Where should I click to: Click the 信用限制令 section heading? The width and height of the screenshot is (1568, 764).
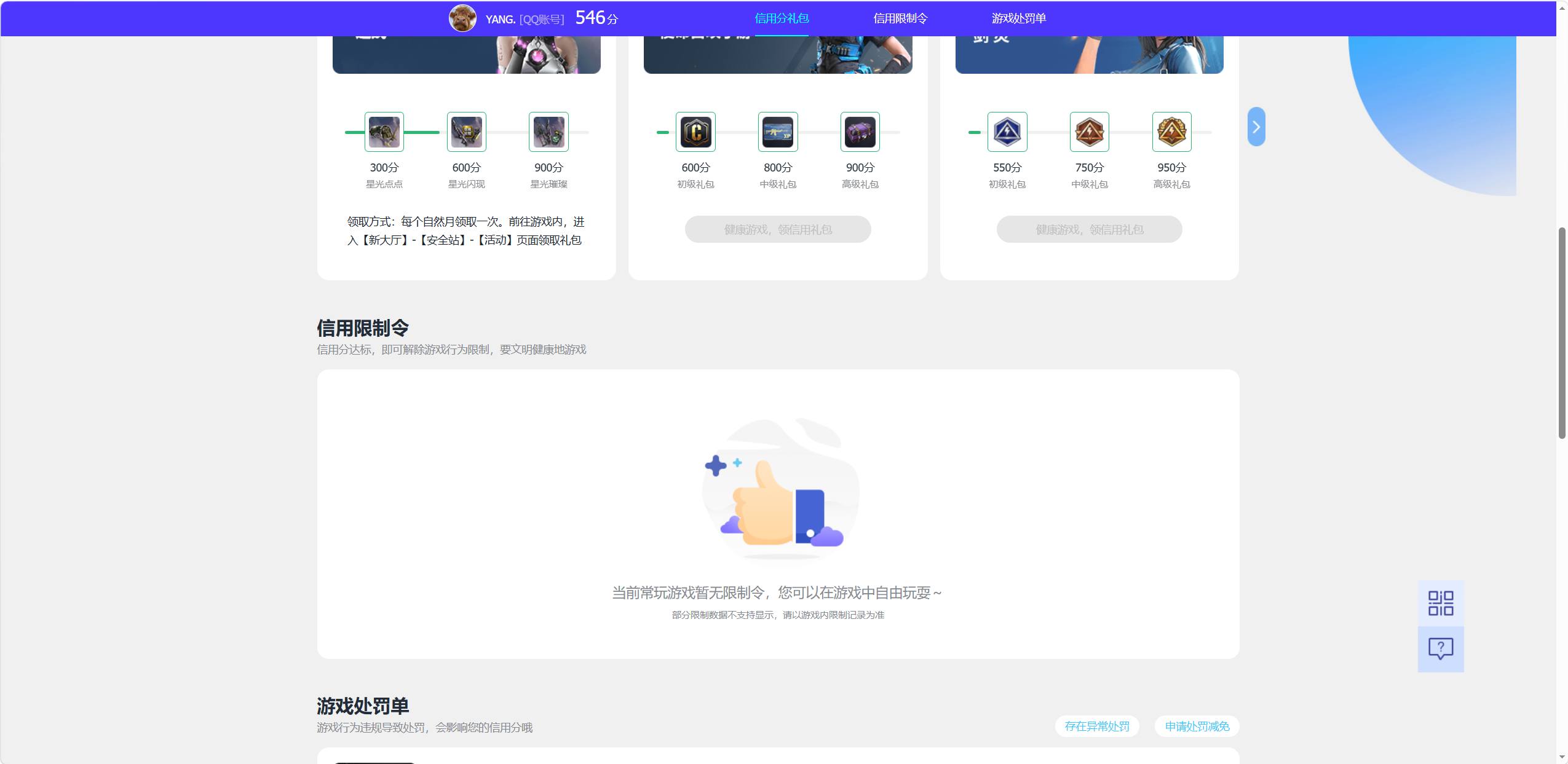click(x=363, y=328)
